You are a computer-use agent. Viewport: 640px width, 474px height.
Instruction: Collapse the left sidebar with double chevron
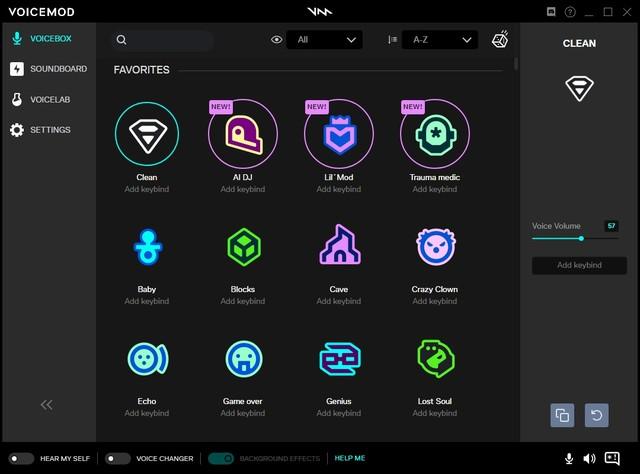pos(46,404)
